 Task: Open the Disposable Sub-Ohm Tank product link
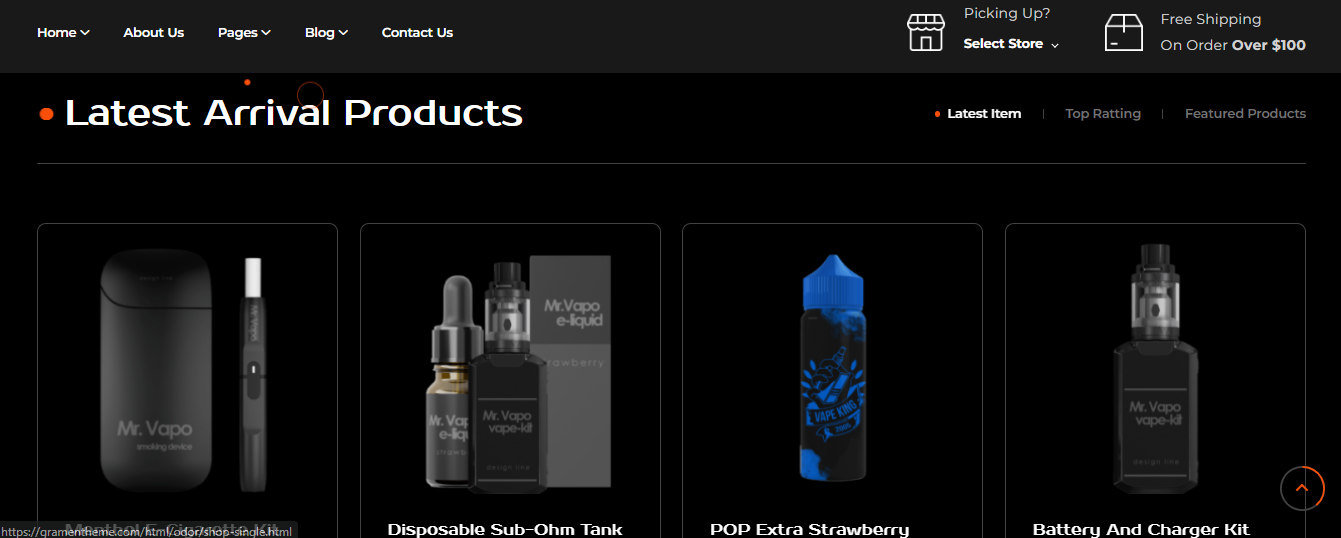pyautogui.click(x=505, y=529)
